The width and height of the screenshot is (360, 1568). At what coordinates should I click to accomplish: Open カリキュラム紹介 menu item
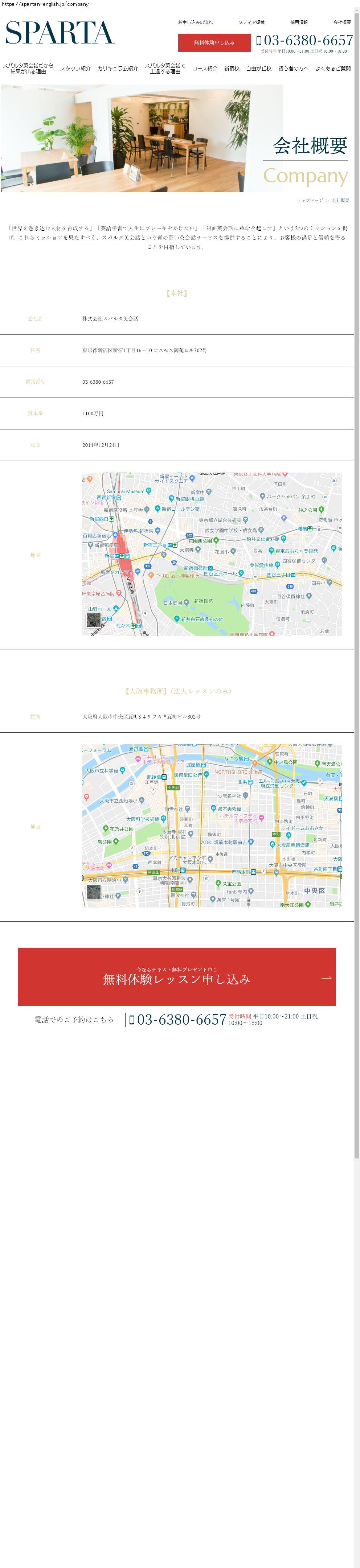(118, 68)
